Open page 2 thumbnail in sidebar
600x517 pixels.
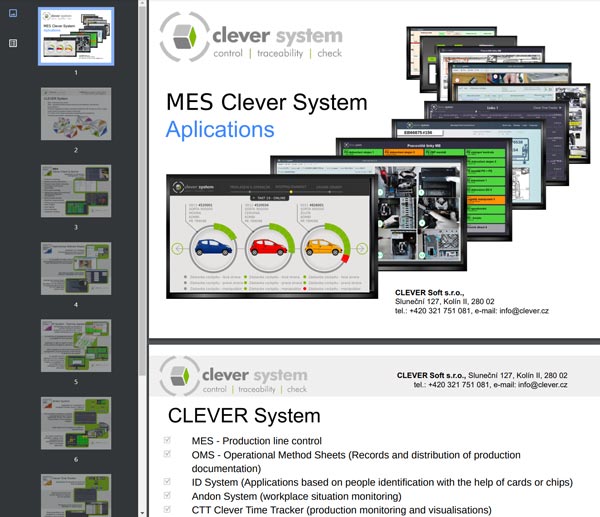76,113
